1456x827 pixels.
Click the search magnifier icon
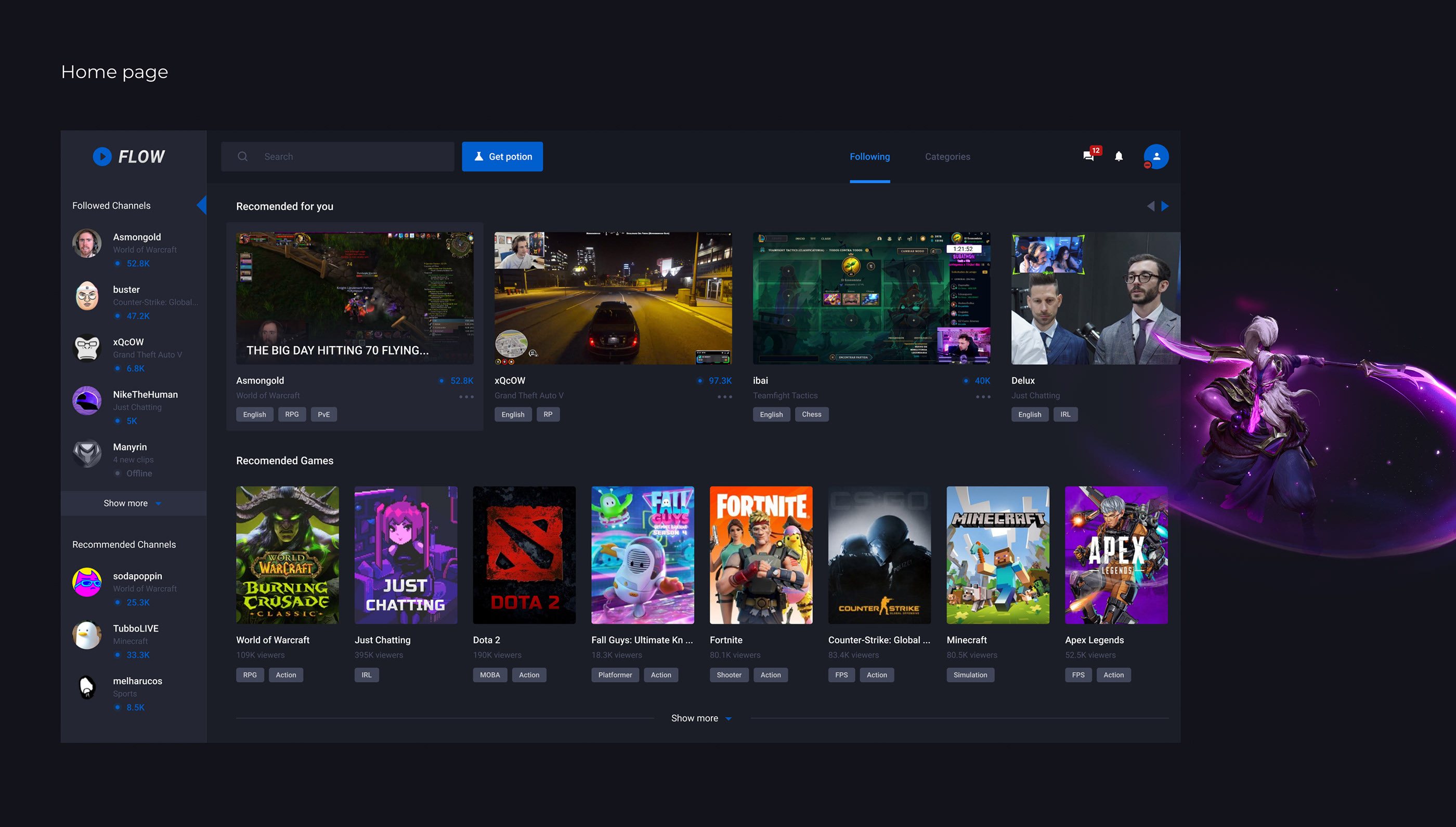click(x=242, y=156)
